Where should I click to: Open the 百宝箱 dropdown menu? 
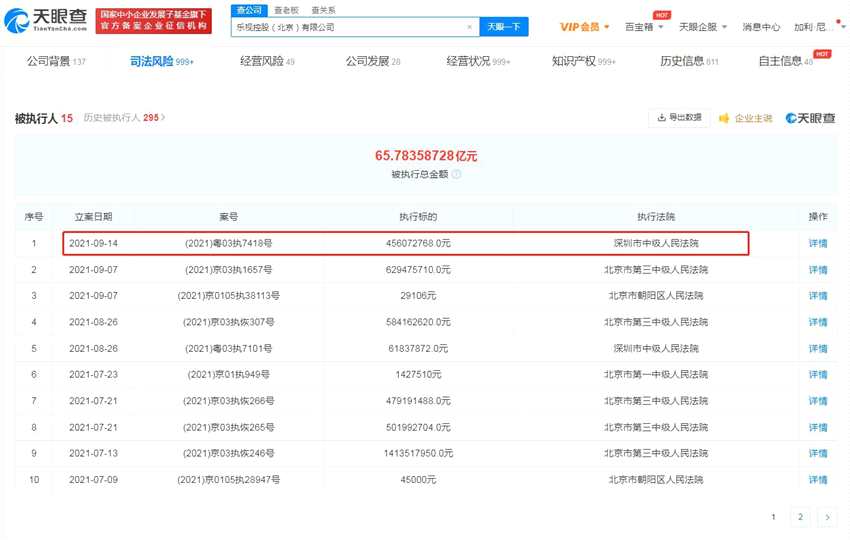coord(644,27)
